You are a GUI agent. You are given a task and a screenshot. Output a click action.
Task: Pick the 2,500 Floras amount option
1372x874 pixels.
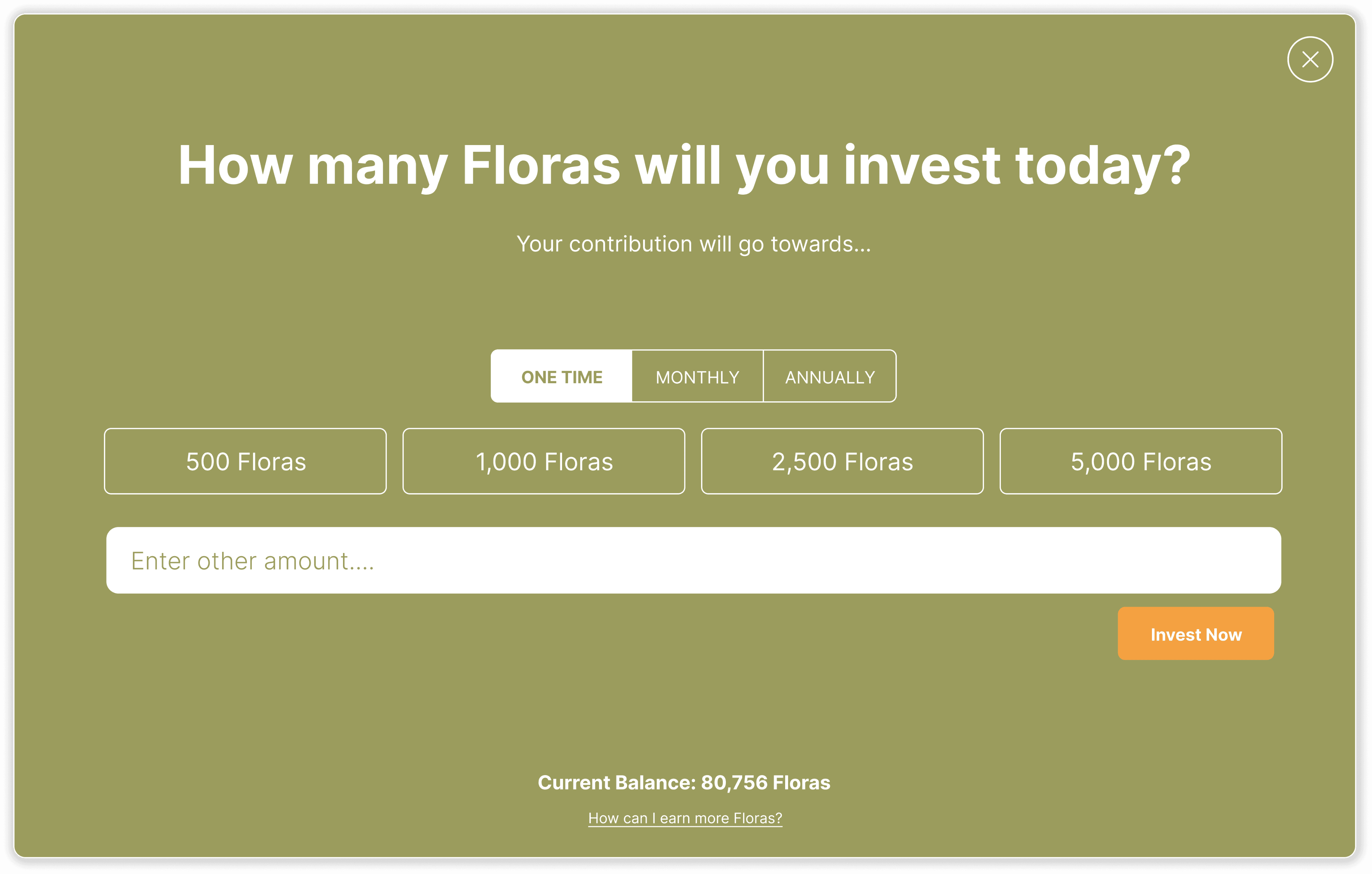click(x=843, y=462)
